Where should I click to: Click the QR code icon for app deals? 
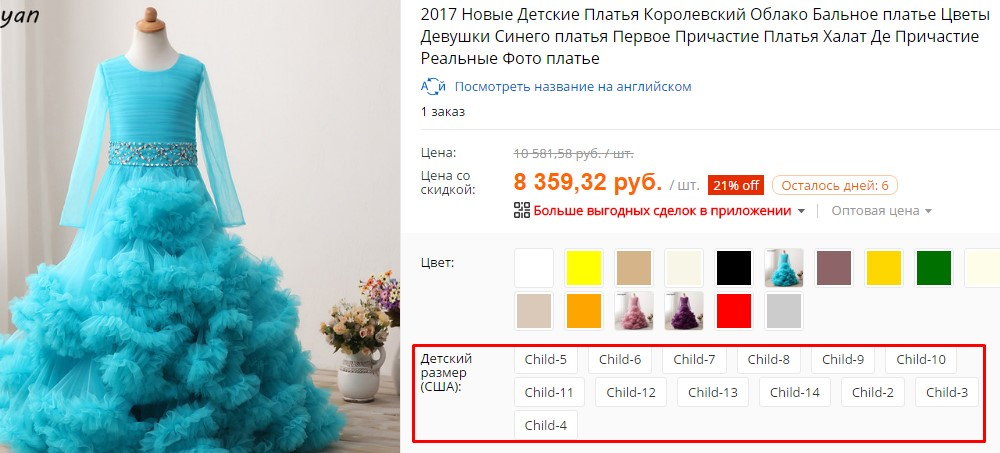[522, 211]
